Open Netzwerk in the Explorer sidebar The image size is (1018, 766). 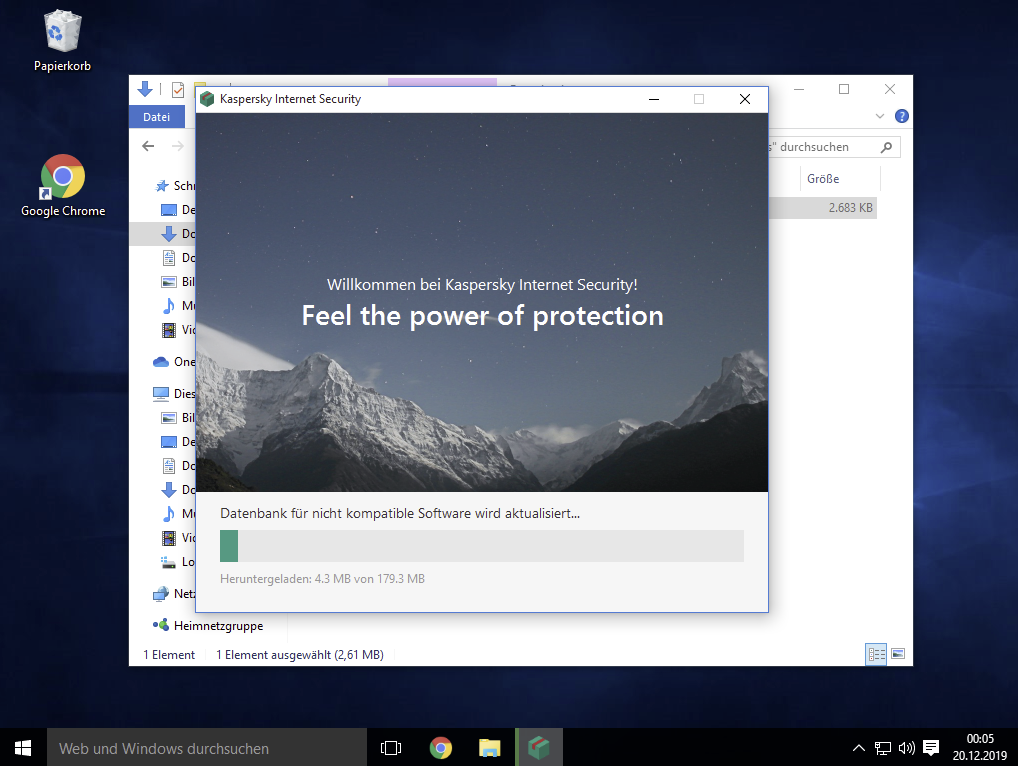(174, 593)
